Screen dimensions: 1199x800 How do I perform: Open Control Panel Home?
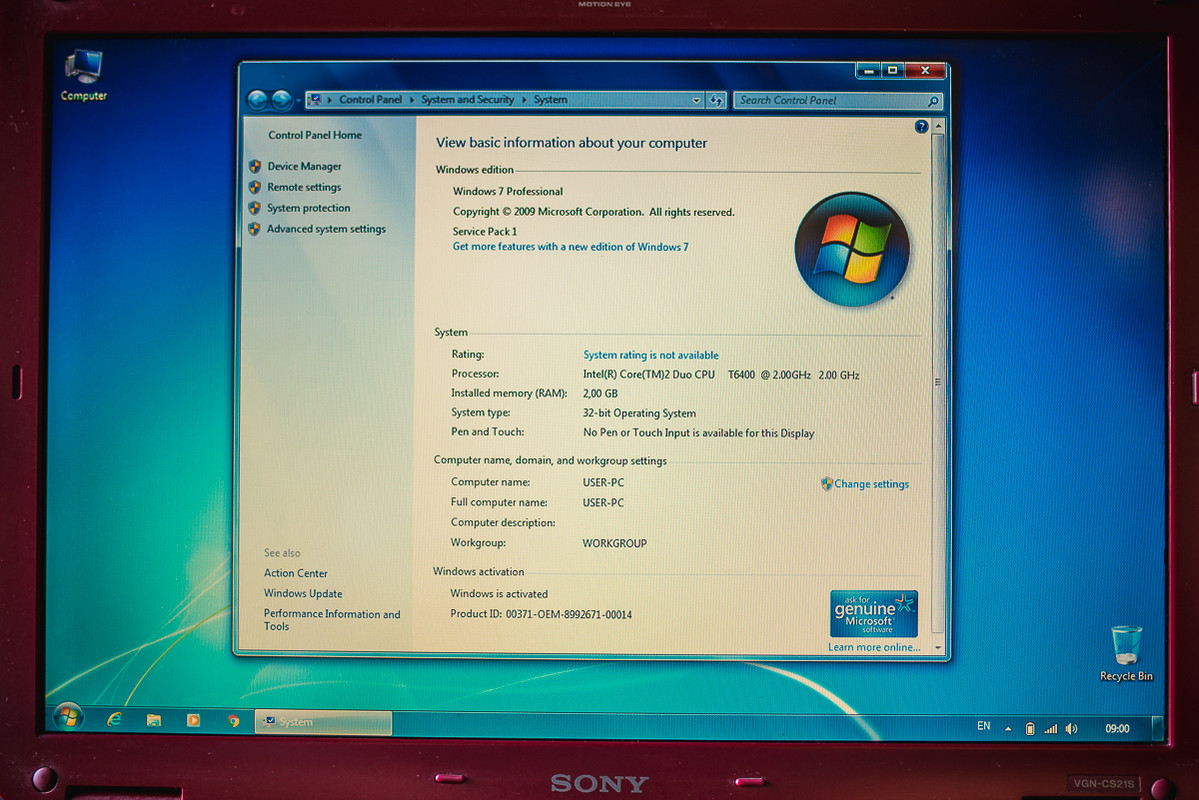point(315,135)
